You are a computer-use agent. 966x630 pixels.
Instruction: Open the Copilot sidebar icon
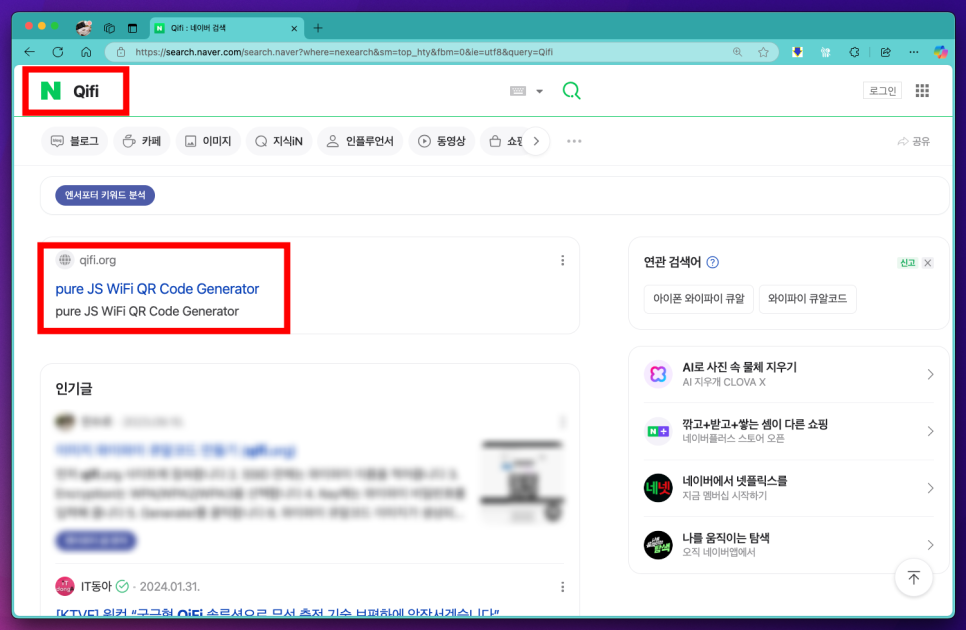(940, 52)
